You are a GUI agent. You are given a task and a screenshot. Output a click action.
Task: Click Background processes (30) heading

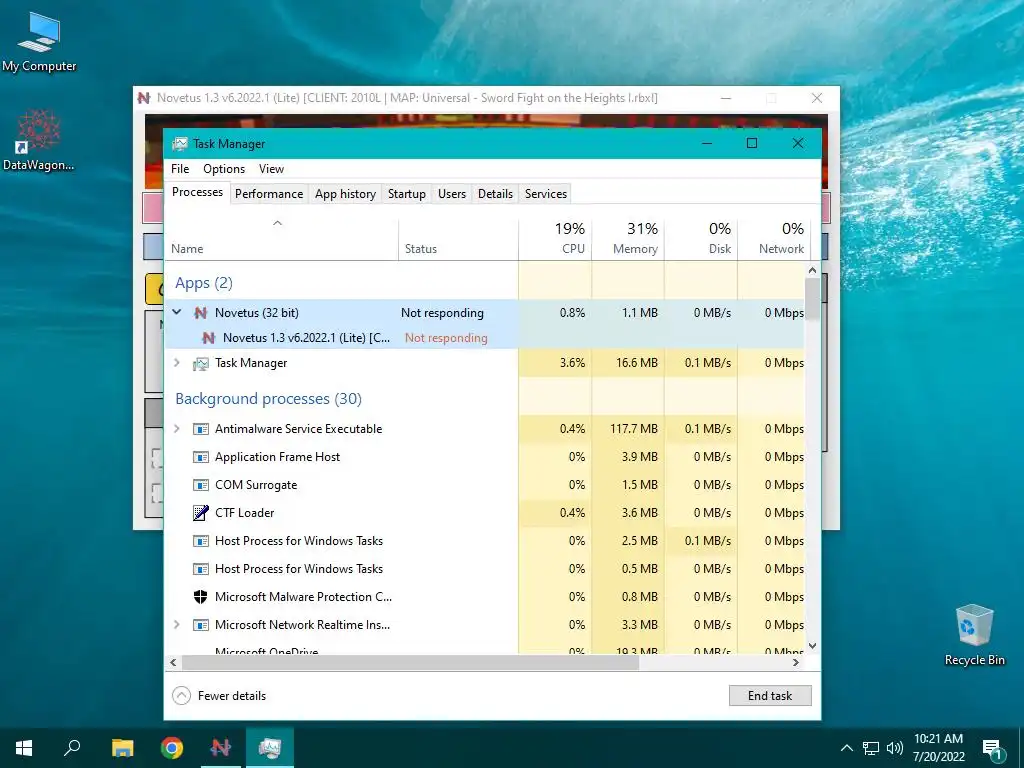[x=268, y=398]
